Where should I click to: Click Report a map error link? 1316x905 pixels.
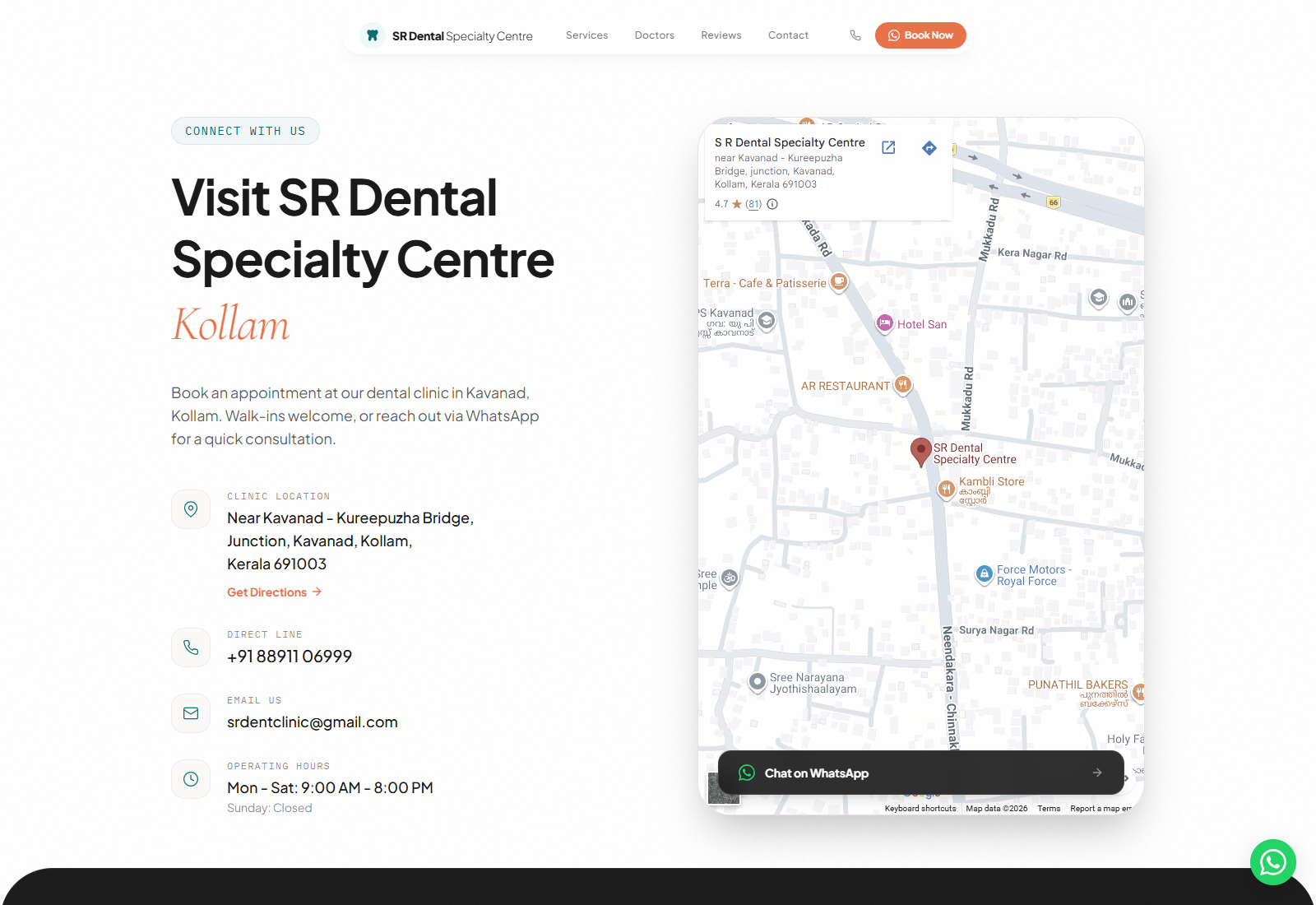click(x=1101, y=809)
